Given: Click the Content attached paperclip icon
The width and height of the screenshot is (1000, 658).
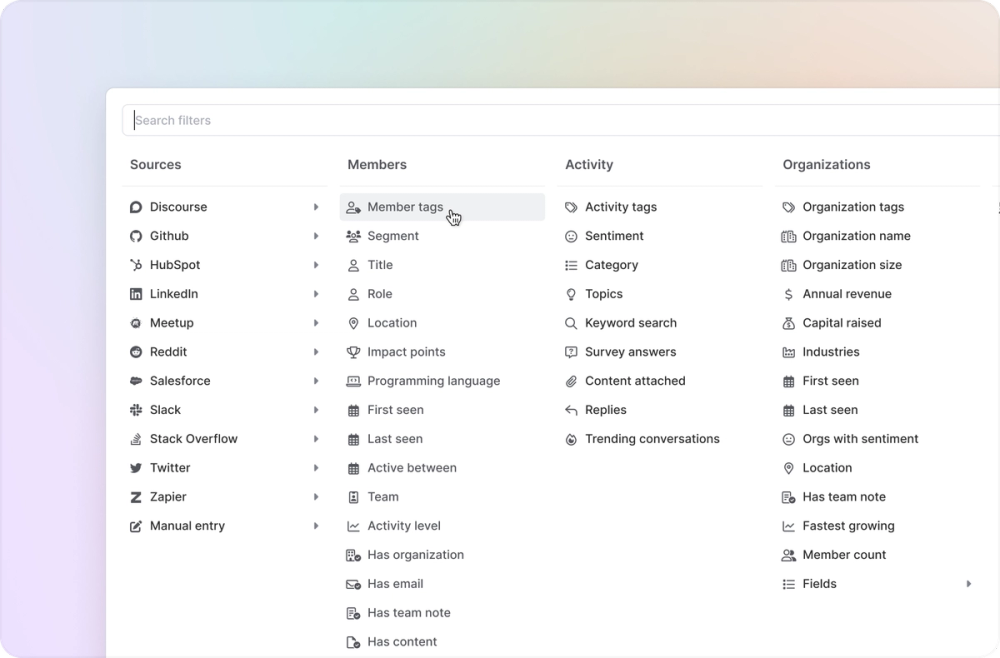Looking at the screenshot, I should point(571,381).
